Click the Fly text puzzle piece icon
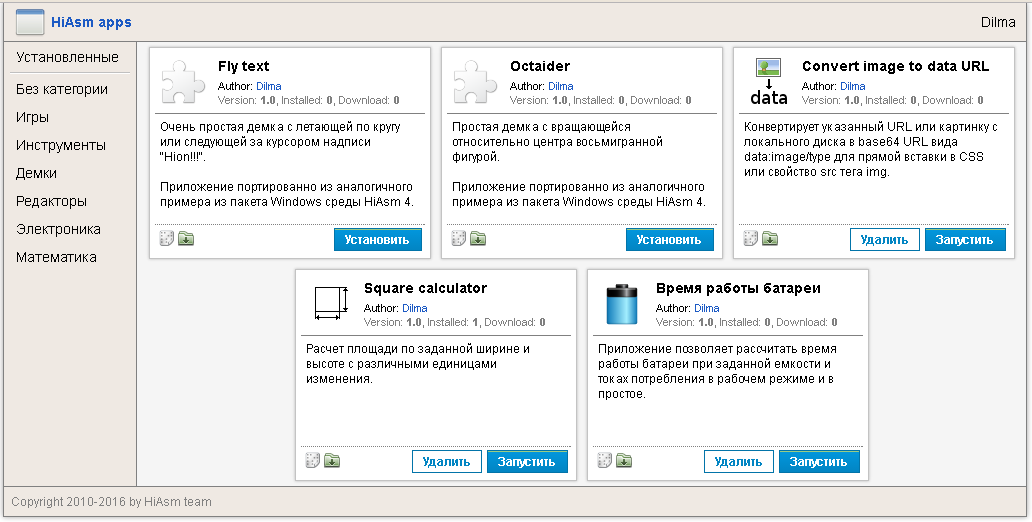Viewport: 1032px width, 522px height. click(183, 81)
